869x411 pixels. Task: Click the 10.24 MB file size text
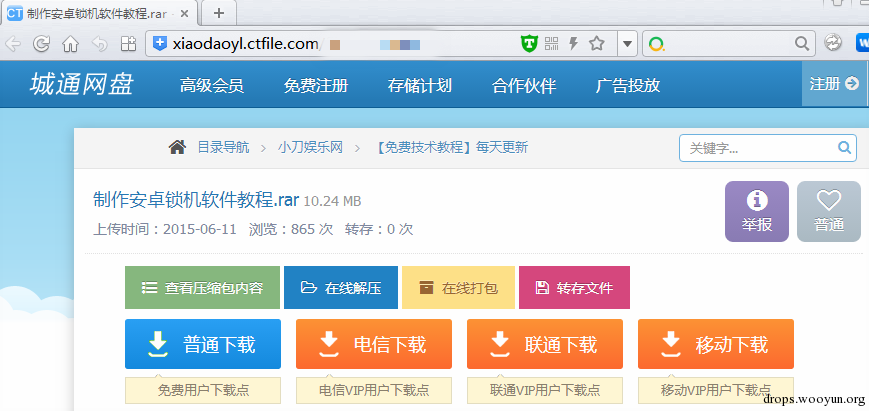click(333, 201)
